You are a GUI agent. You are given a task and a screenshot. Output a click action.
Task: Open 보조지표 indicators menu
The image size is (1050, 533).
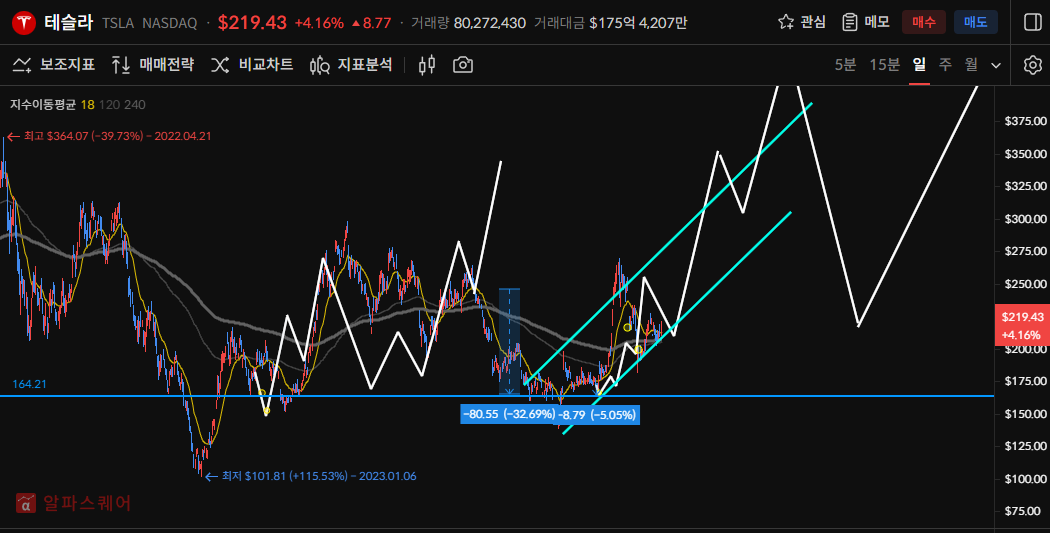[x=54, y=65]
